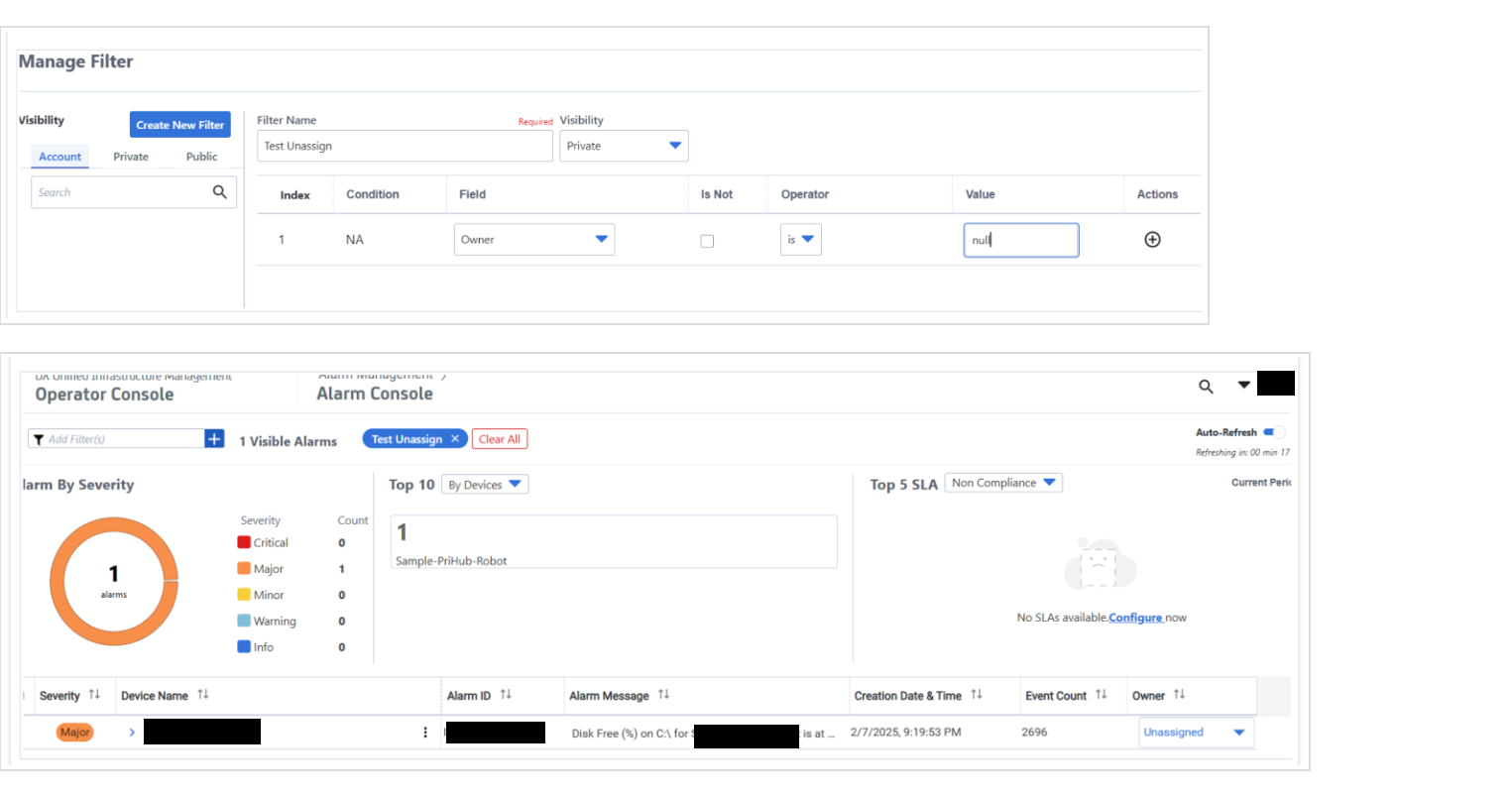Click the orange Major severity legend swatch
The width and height of the screenshot is (1512, 797).
244,569
